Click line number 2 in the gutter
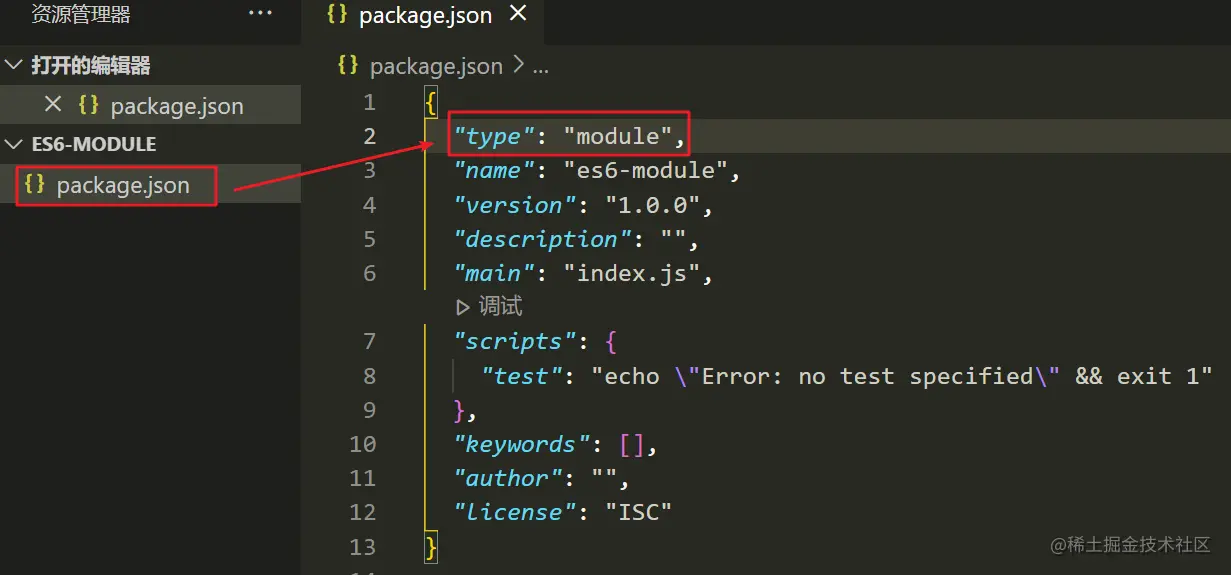The image size is (1231, 575). pos(369,136)
